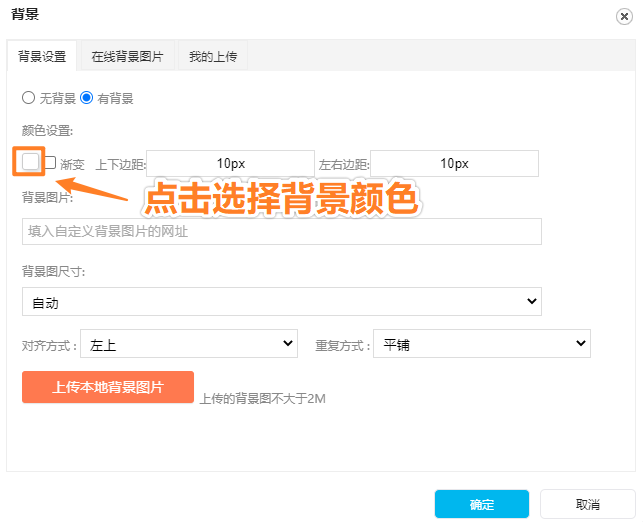Expand the 背景图尺寸 dropdown
This screenshot has height=522, width=643.
pyautogui.click(x=281, y=301)
